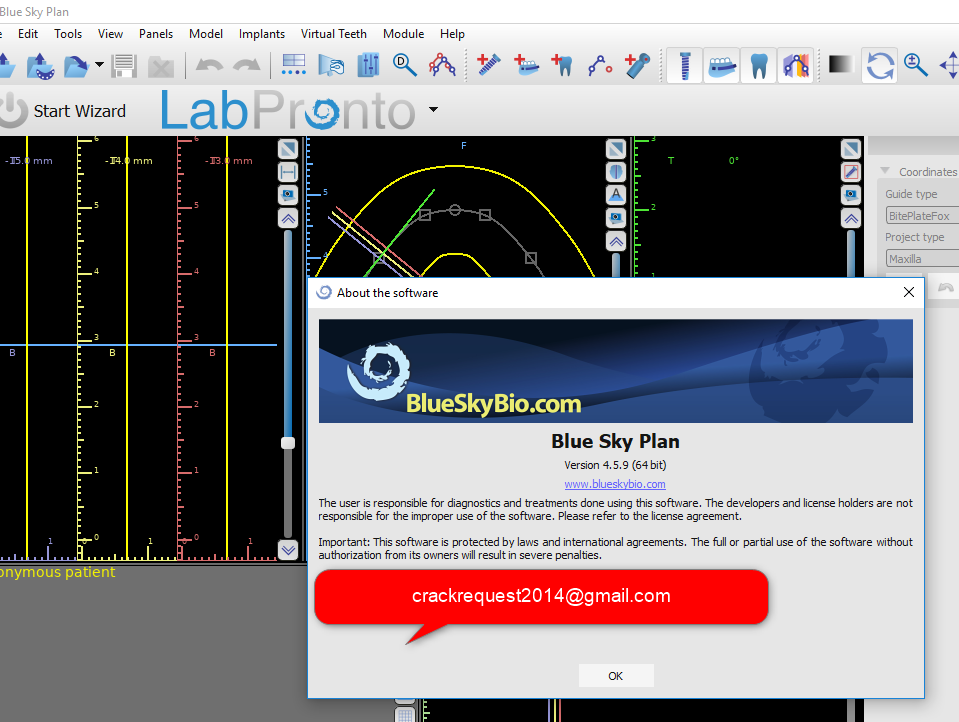Click the undo arrow icon
The image size is (959, 722).
click(208, 67)
